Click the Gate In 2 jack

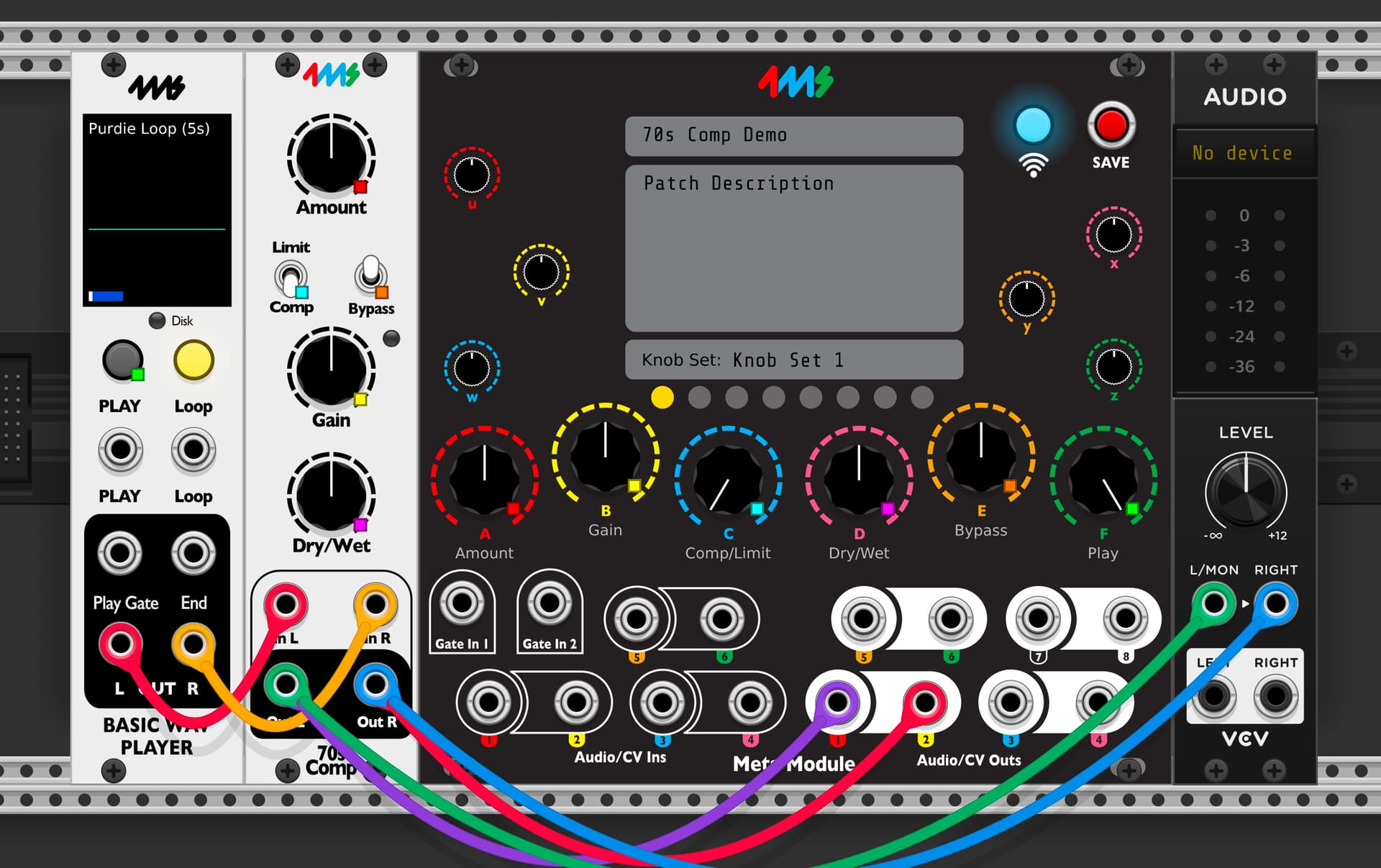[x=550, y=604]
